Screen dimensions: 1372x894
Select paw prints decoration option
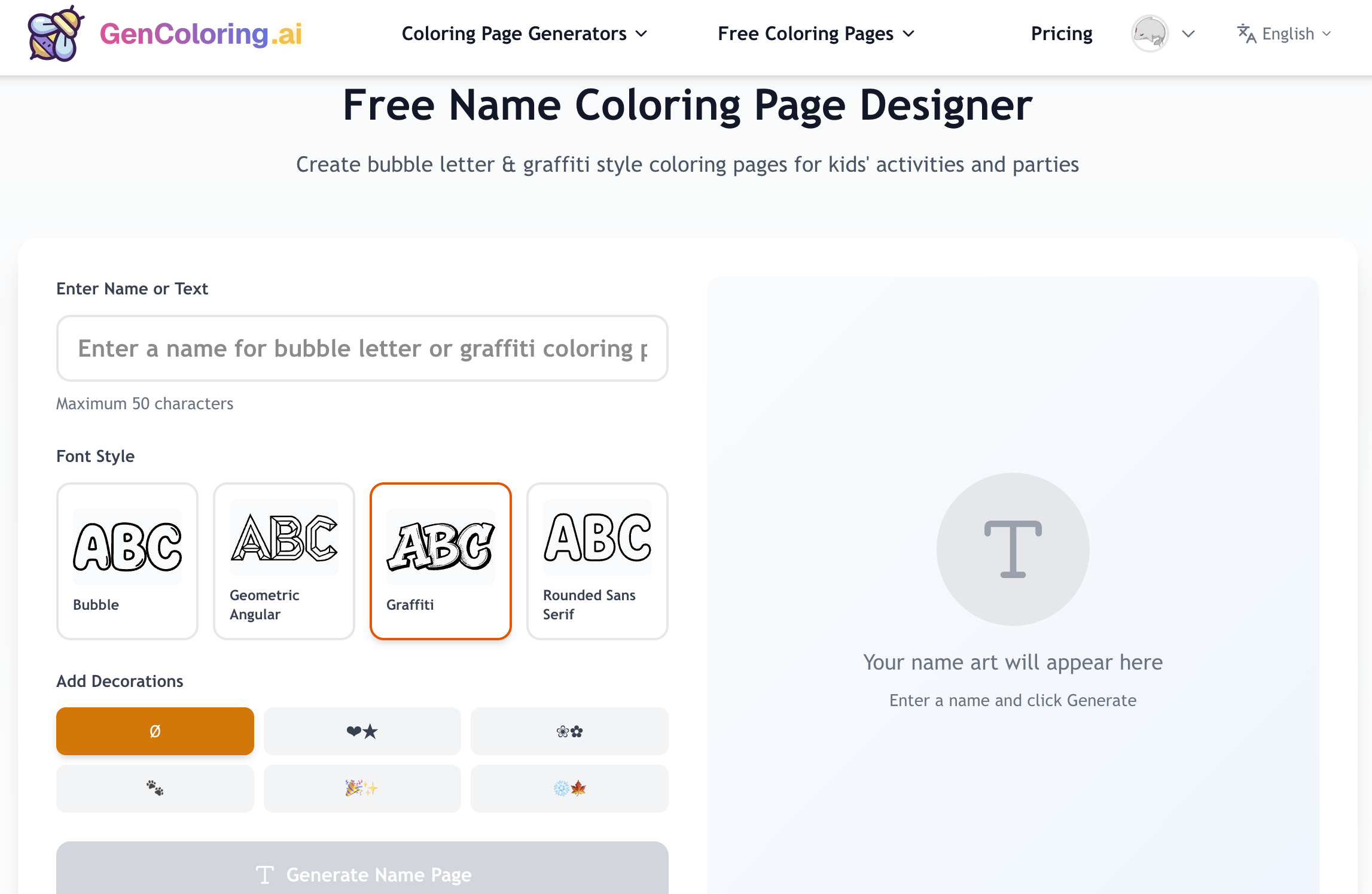click(155, 788)
